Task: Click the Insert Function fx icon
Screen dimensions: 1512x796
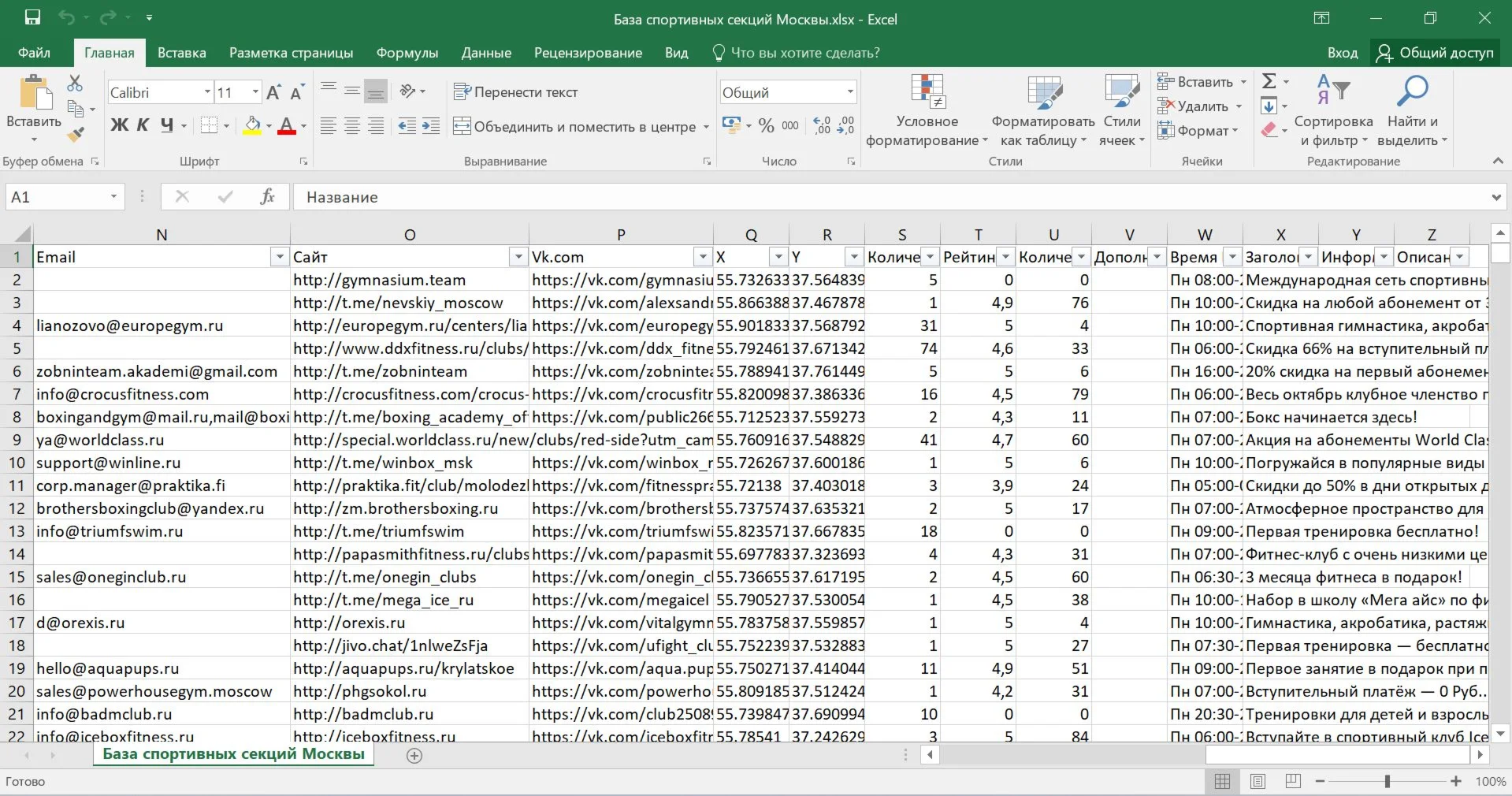Action: (267, 196)
